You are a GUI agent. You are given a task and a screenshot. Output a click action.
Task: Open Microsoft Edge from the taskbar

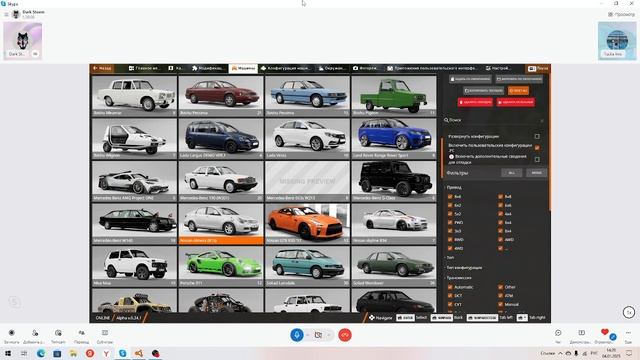[x=41, y=353]
